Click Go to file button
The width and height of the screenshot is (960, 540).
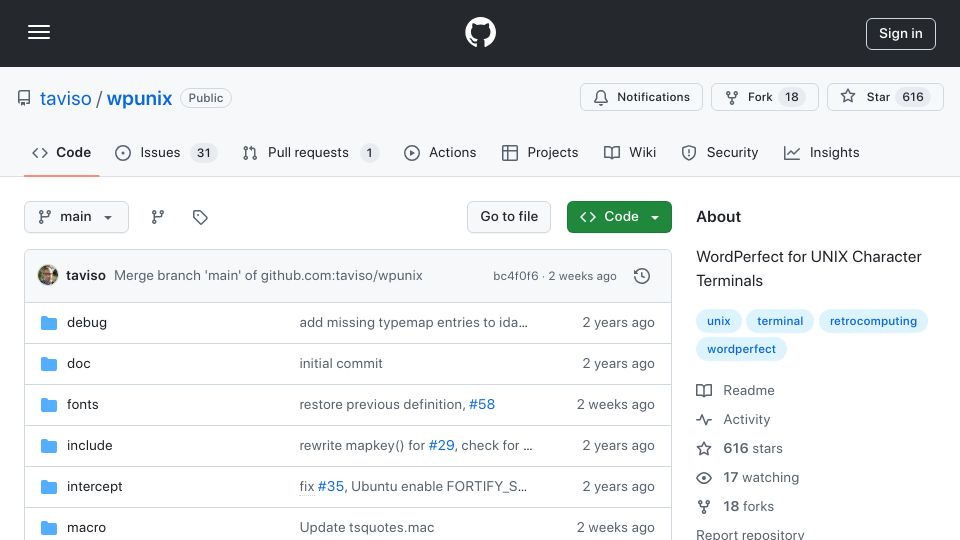[509, 217]
